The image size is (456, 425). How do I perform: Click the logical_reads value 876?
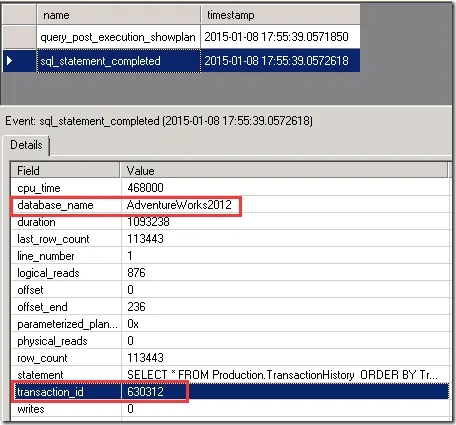click(x=136, y=273)
